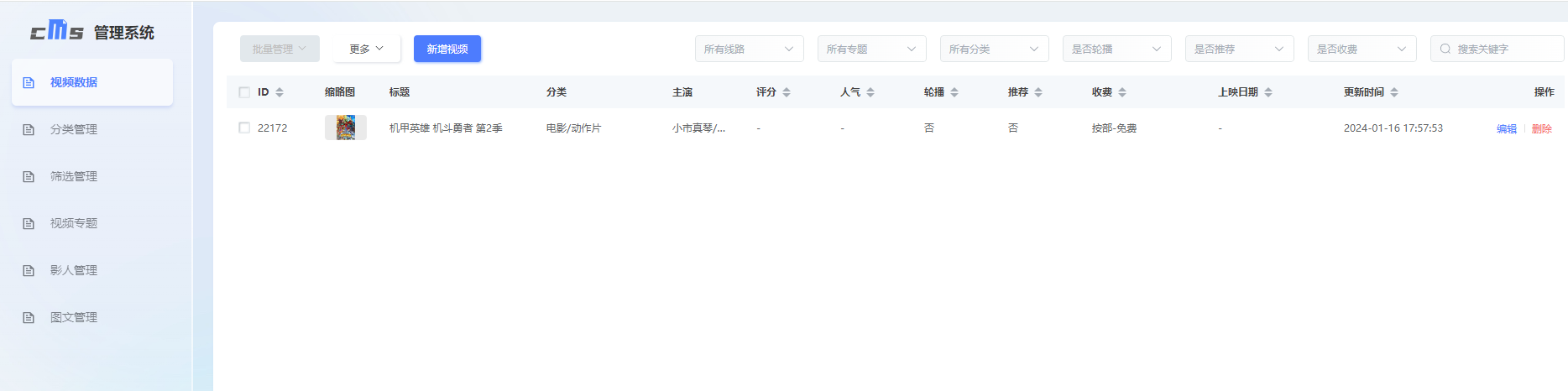The image size is (1568, 391).
Task: Click the 按部-免费 fee cell
Action: click(x=1114, y=128)
